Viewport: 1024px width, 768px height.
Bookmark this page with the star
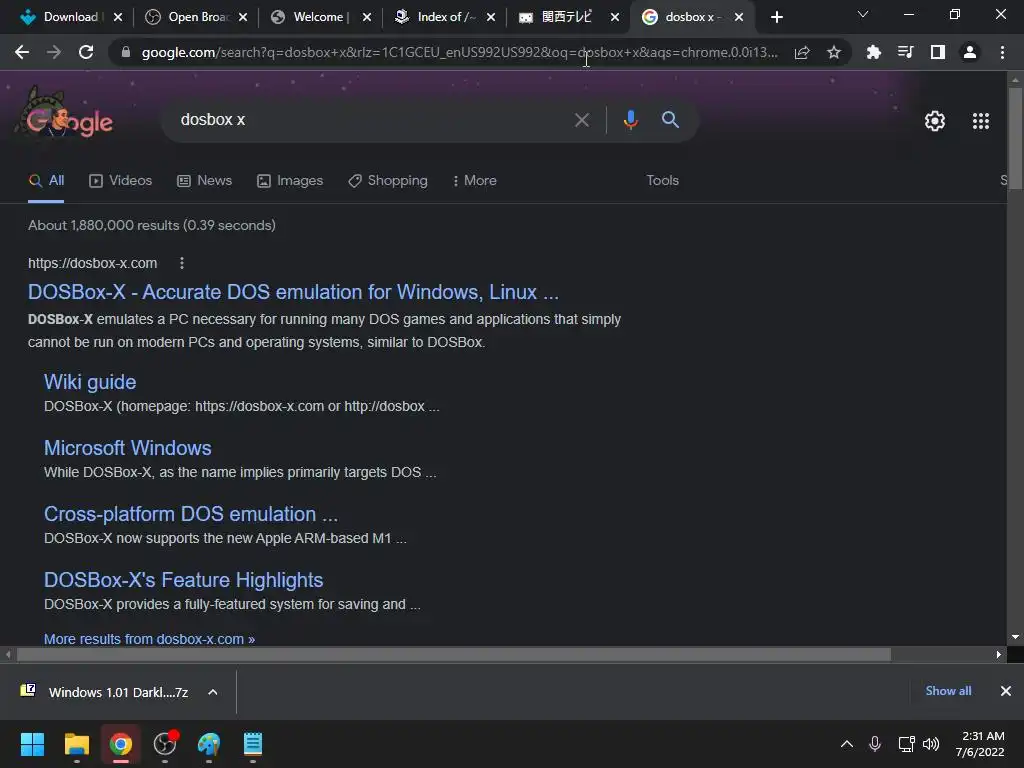pyautogui.click(x=833, y=52)
